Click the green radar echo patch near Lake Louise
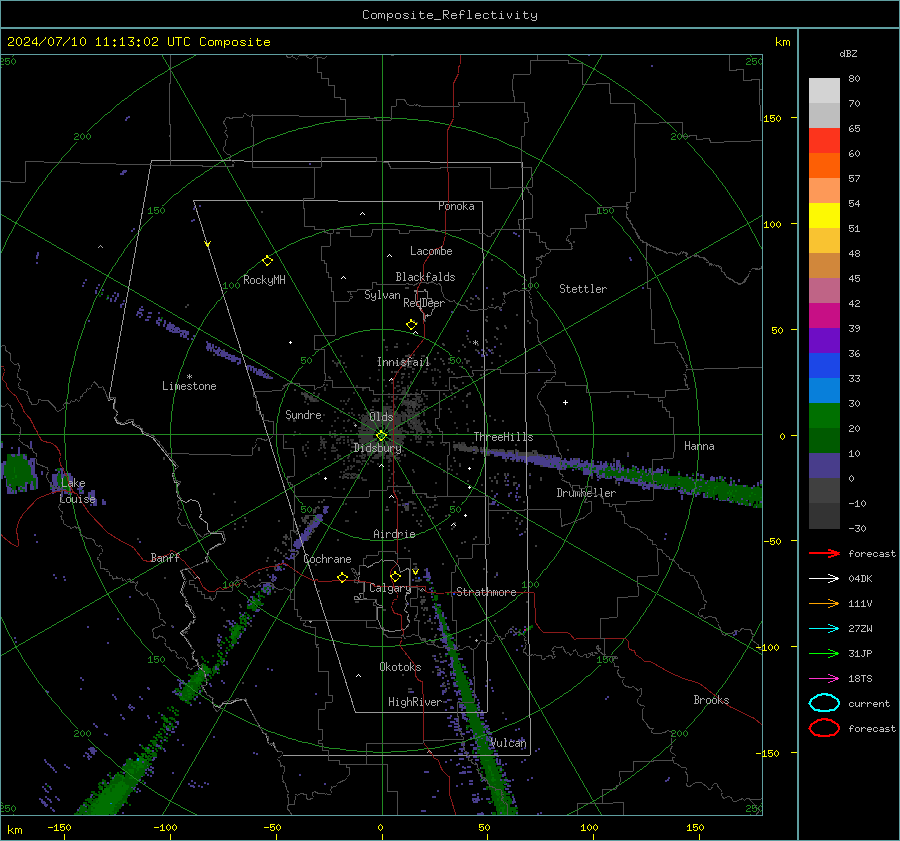The width and height of the screenshot is (900, 841). (19, 472)
